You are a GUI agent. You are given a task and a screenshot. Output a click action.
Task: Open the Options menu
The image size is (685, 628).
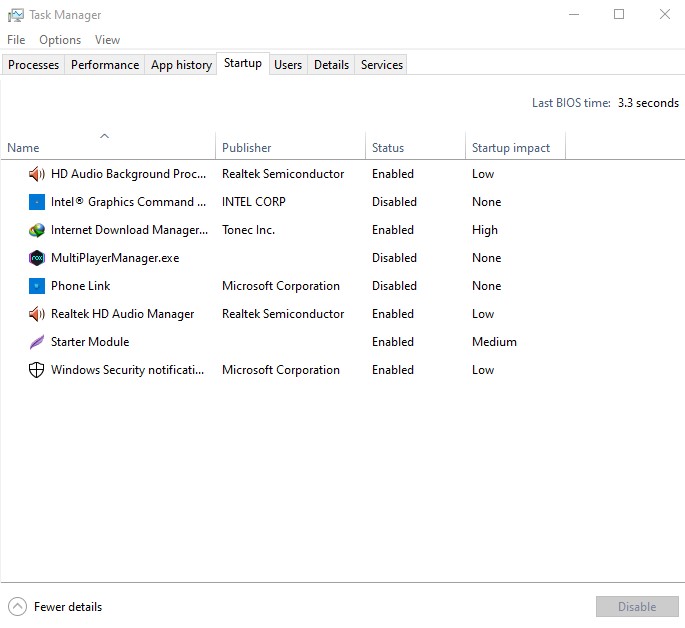click(60, 40)
